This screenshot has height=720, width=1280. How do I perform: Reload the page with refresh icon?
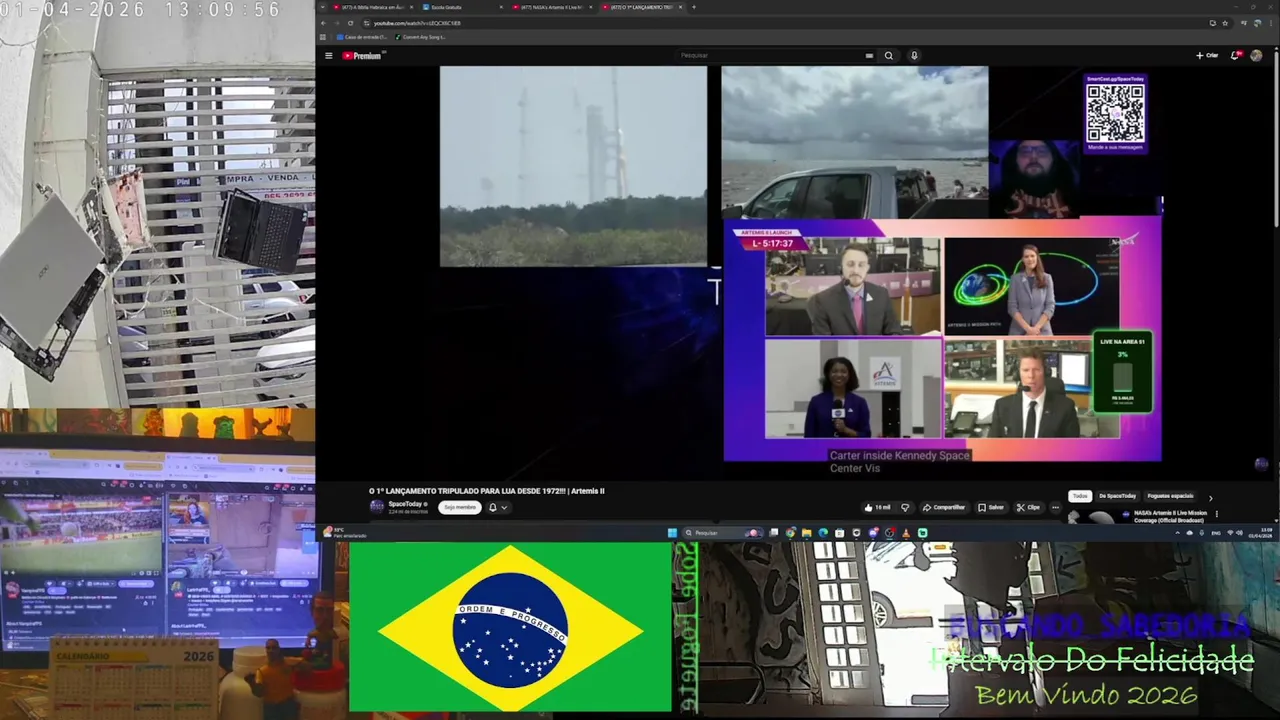tap(350, 23)
